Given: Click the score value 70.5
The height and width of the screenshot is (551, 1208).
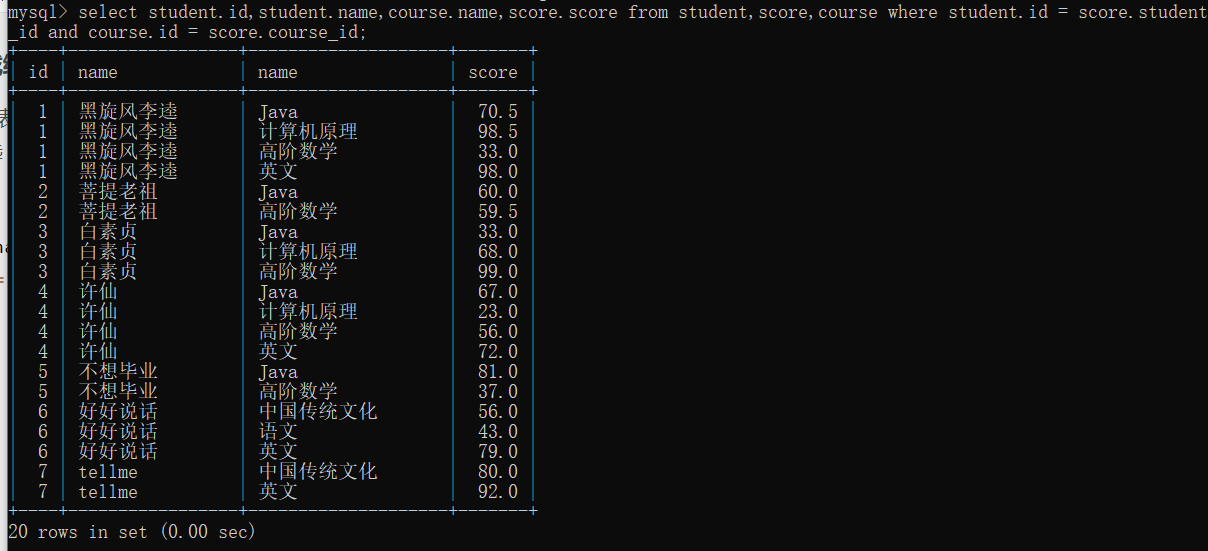Looking at the screenshot, I should pyautogui.click(x=497, y=112).
